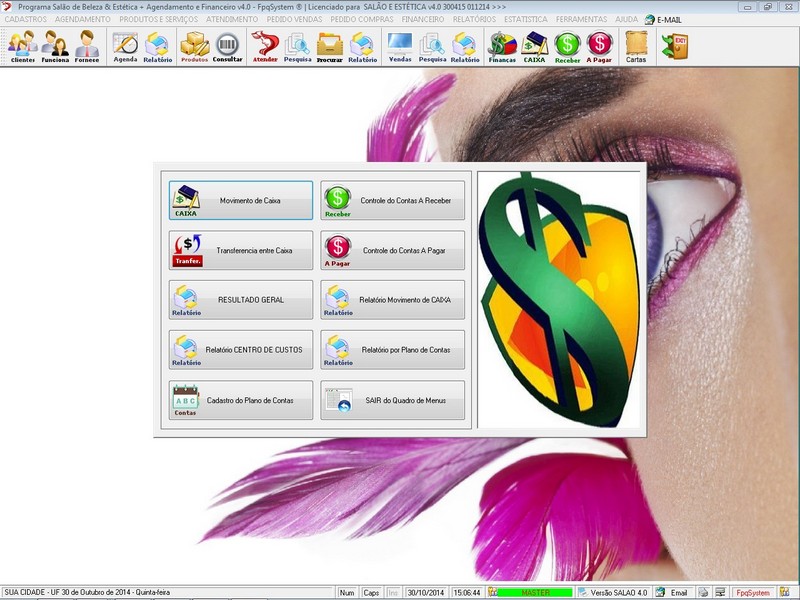Open the PEDIDO VENDAS menu
Image resolution: width=800 pixels, height=600 pixels.
click(294, 19)
